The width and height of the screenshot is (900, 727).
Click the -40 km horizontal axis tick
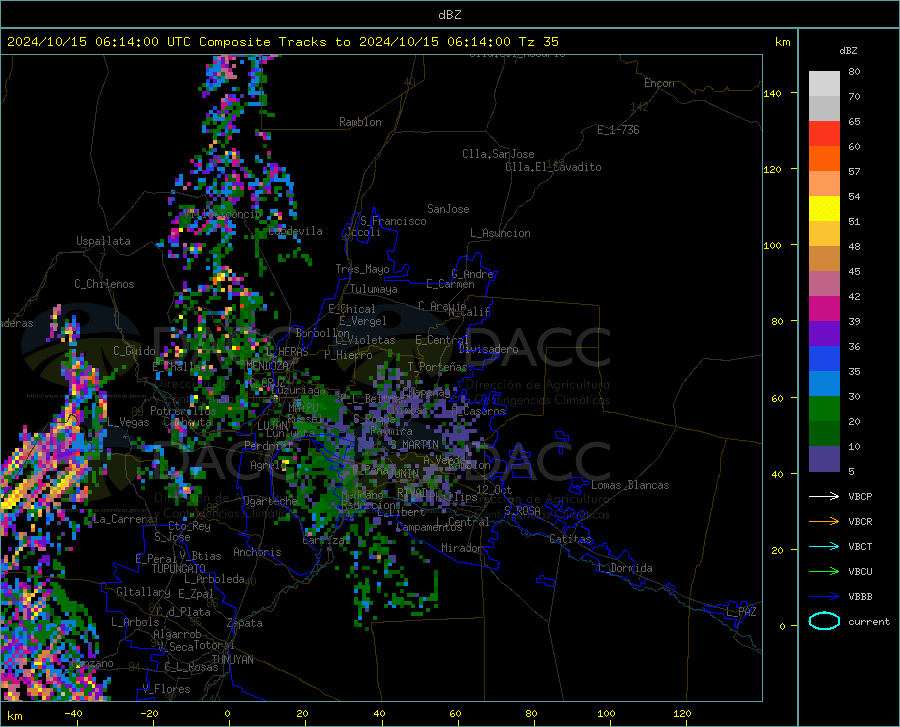pos(73,713)
